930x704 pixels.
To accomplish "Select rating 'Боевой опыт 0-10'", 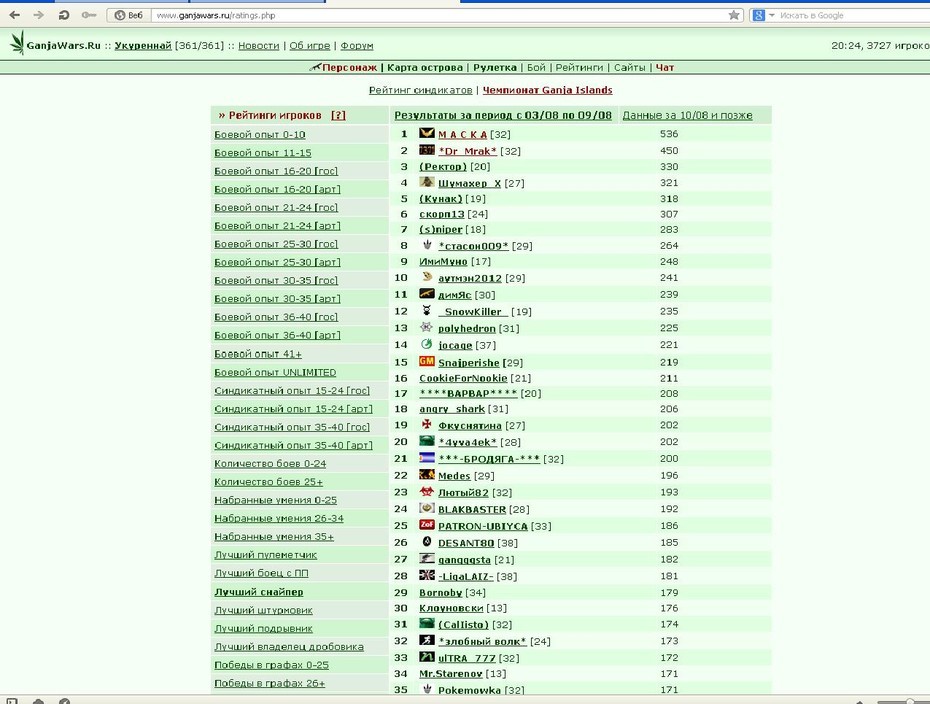I will click(260, 135).
